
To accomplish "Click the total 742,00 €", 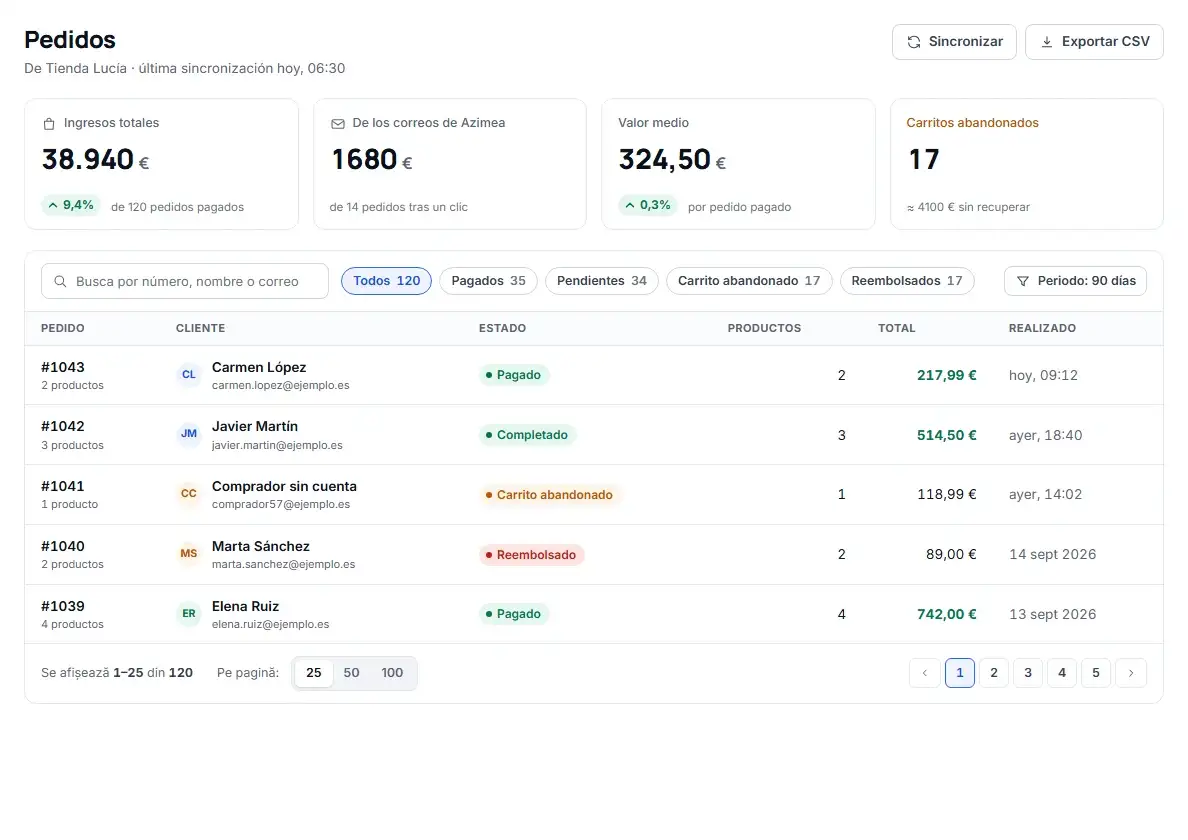I will click(946, 614).
